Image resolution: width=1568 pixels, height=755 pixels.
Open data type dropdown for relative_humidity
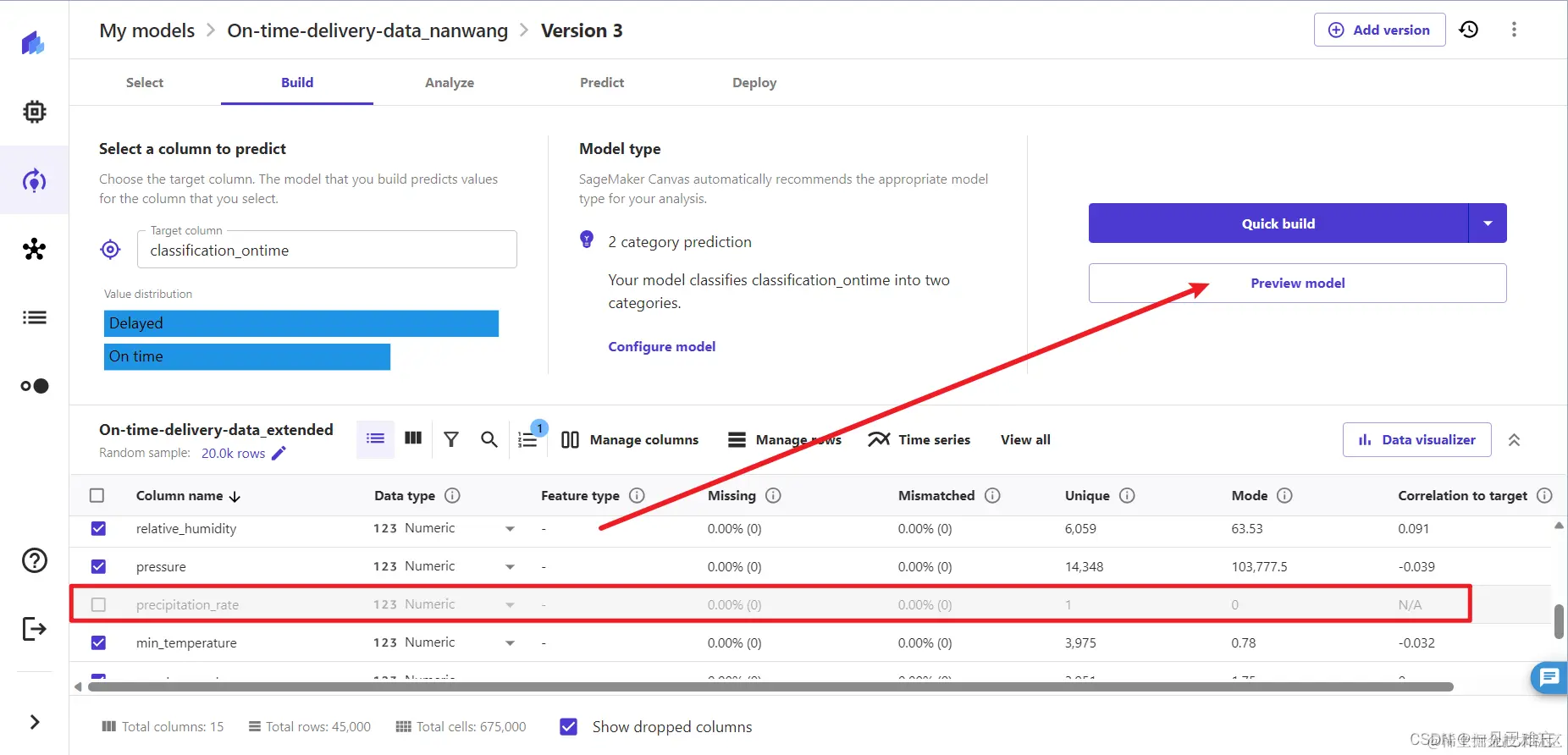coord(510,529)
